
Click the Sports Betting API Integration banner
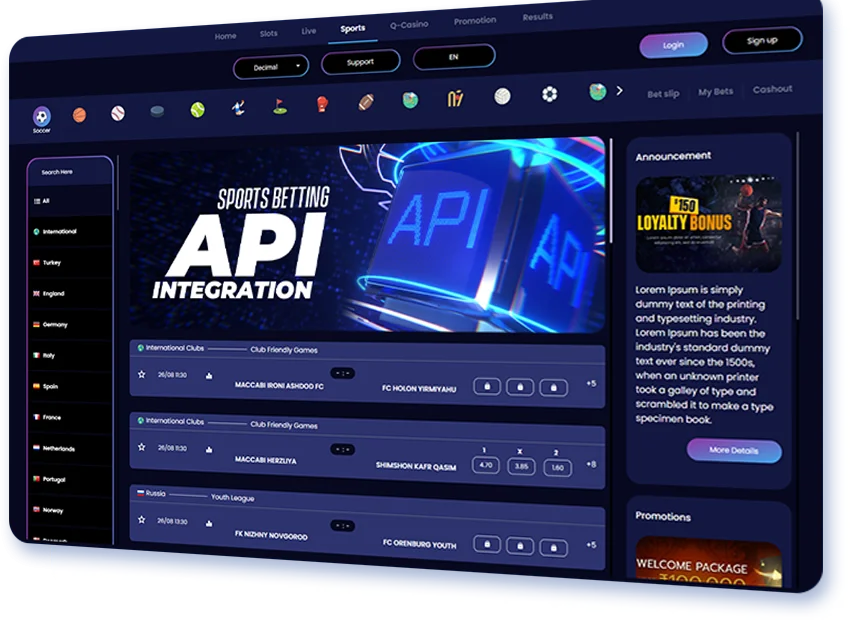[x=367, y=235]
